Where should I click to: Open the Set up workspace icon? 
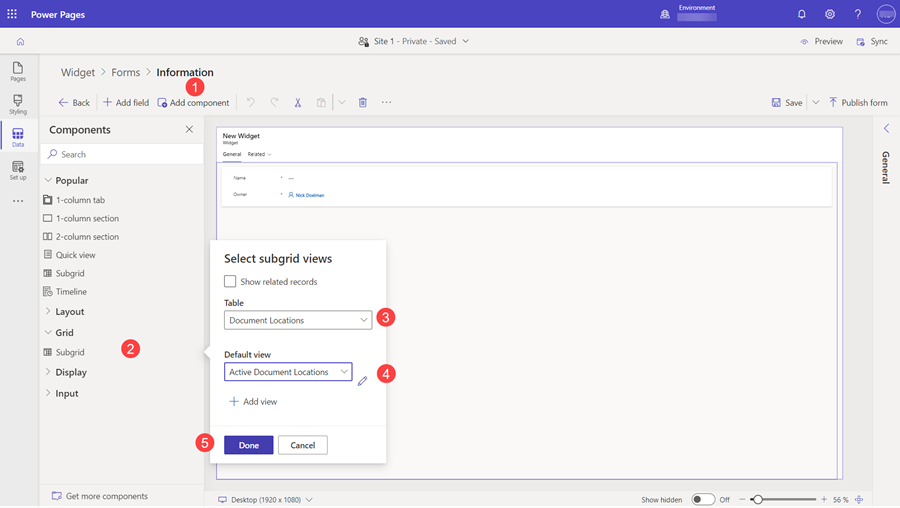coord(18,170)
